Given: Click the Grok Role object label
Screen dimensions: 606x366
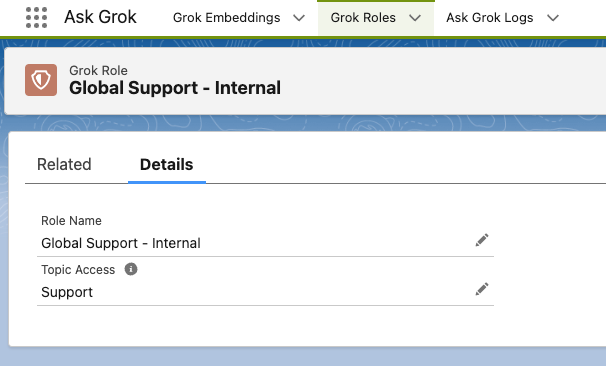Looking at the screenshot, I should pyautogui.click(x=98, y=70).
